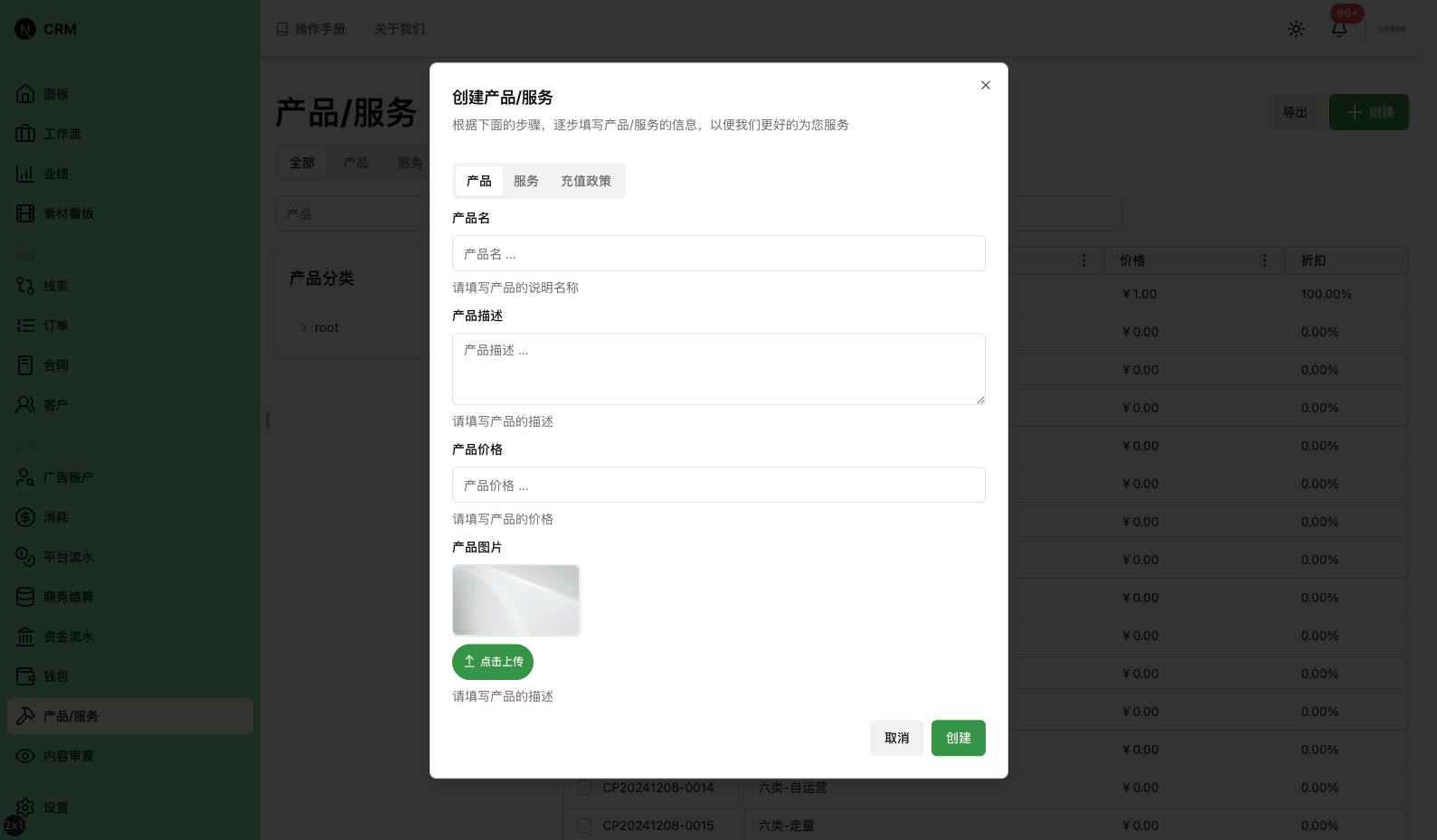
Task: Open the price column options menu
Action: [x=1264, y=260]
